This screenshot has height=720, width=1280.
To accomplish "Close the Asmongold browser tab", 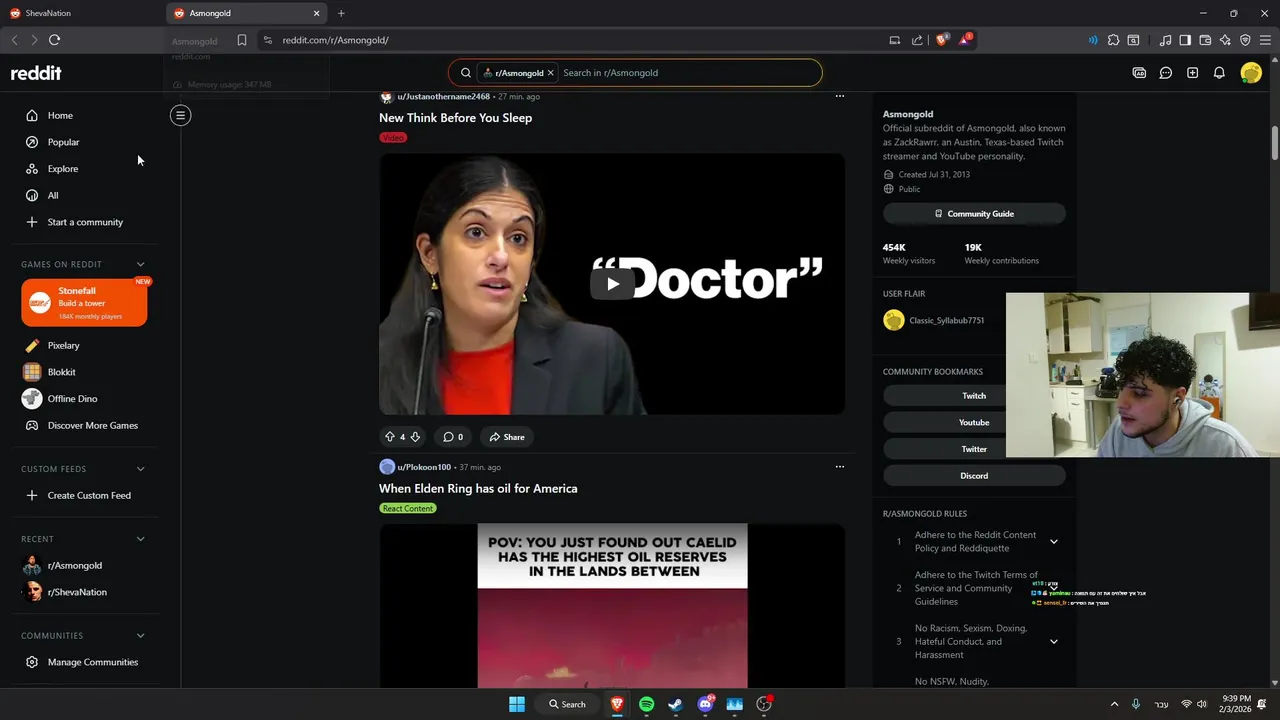I will [x=317, y=13].
